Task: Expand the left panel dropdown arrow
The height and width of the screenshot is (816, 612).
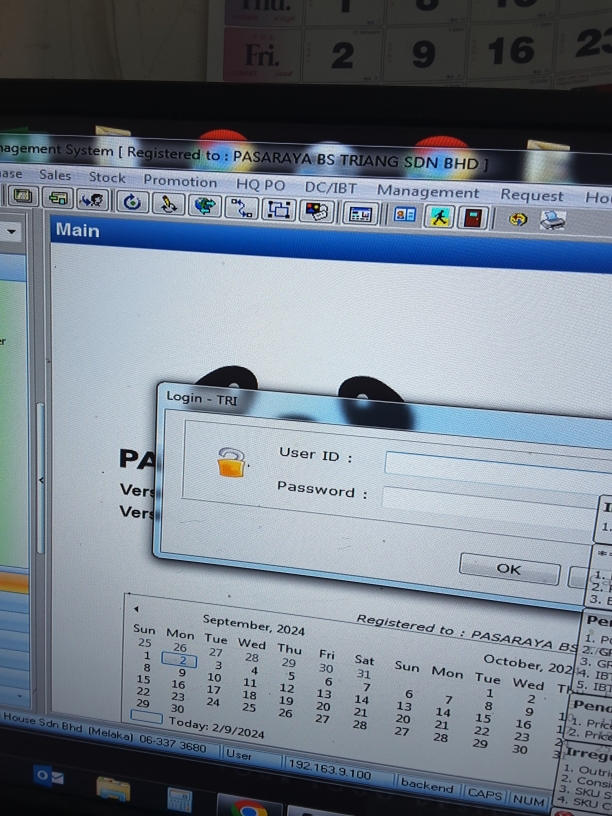Action: tap(11, 232)
